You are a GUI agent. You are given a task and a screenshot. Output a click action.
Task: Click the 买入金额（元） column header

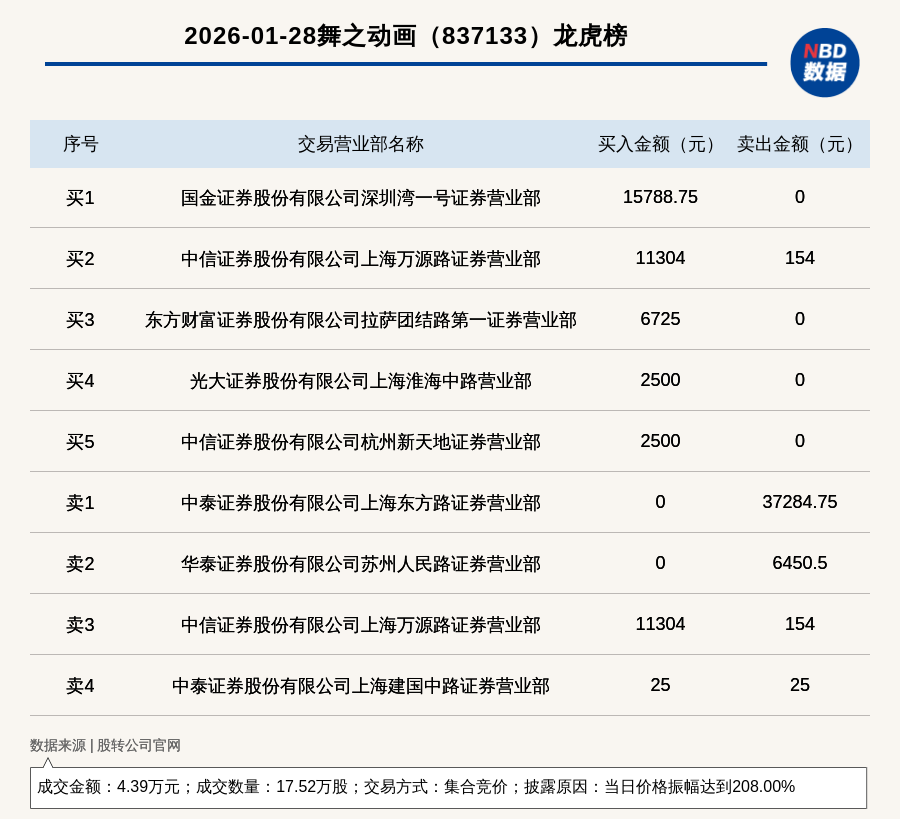click(x=660, y=144)
